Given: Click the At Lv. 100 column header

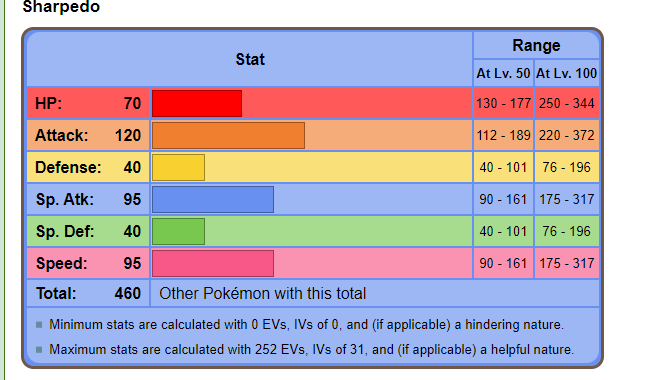Looking at the screenshot, I should [566, 73].
